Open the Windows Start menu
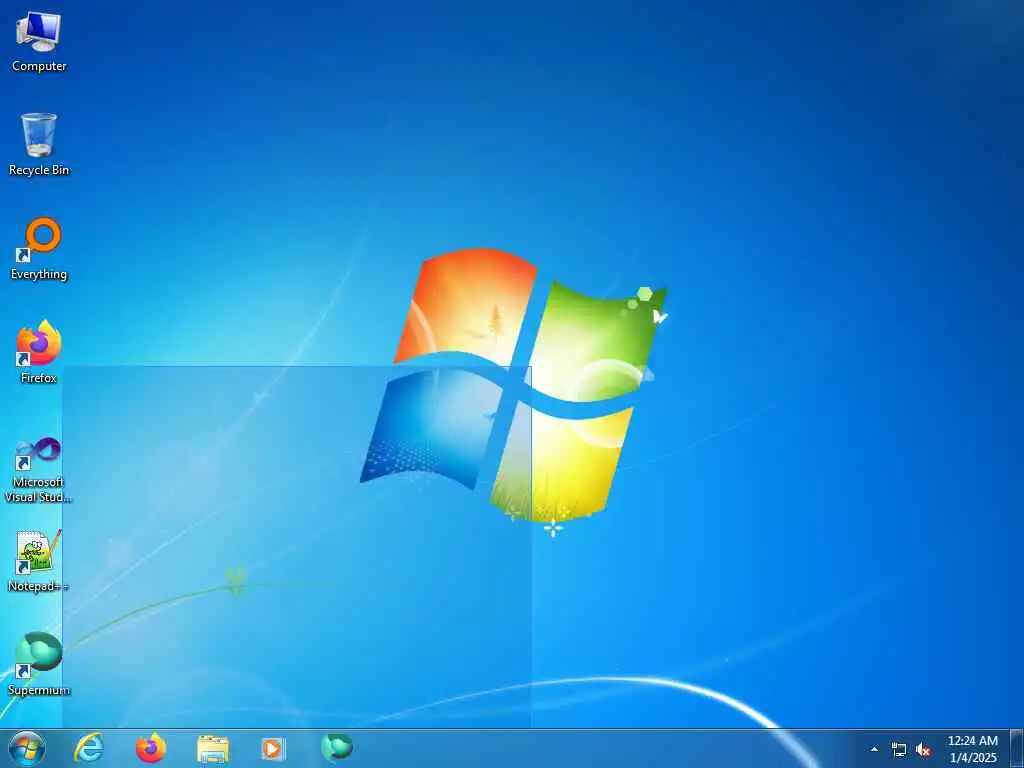The image size is (1024, 768). (x=27, y=748)
